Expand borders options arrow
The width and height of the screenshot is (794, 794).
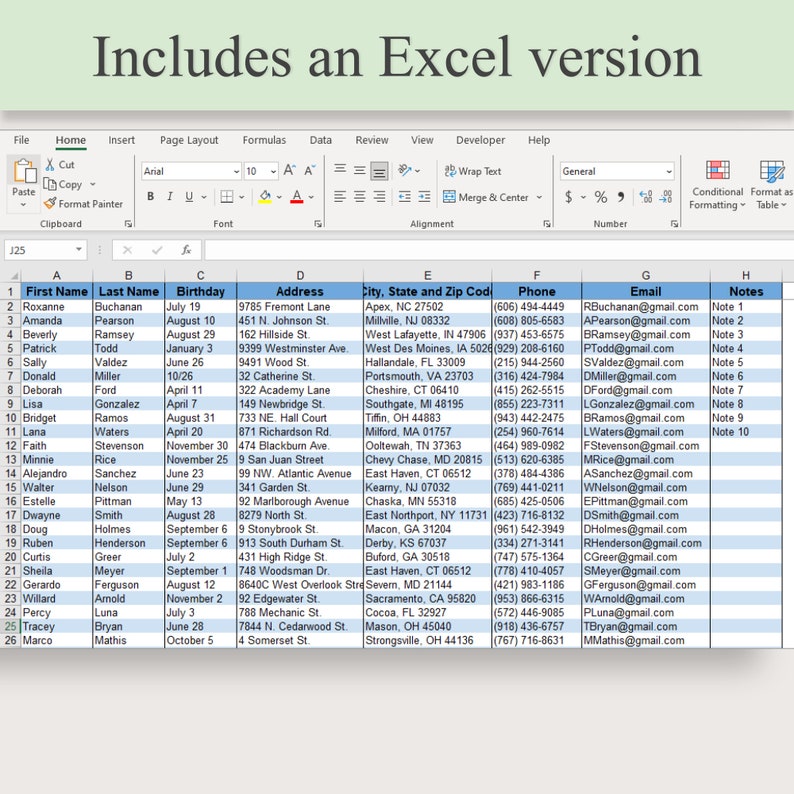click(242, 197)
